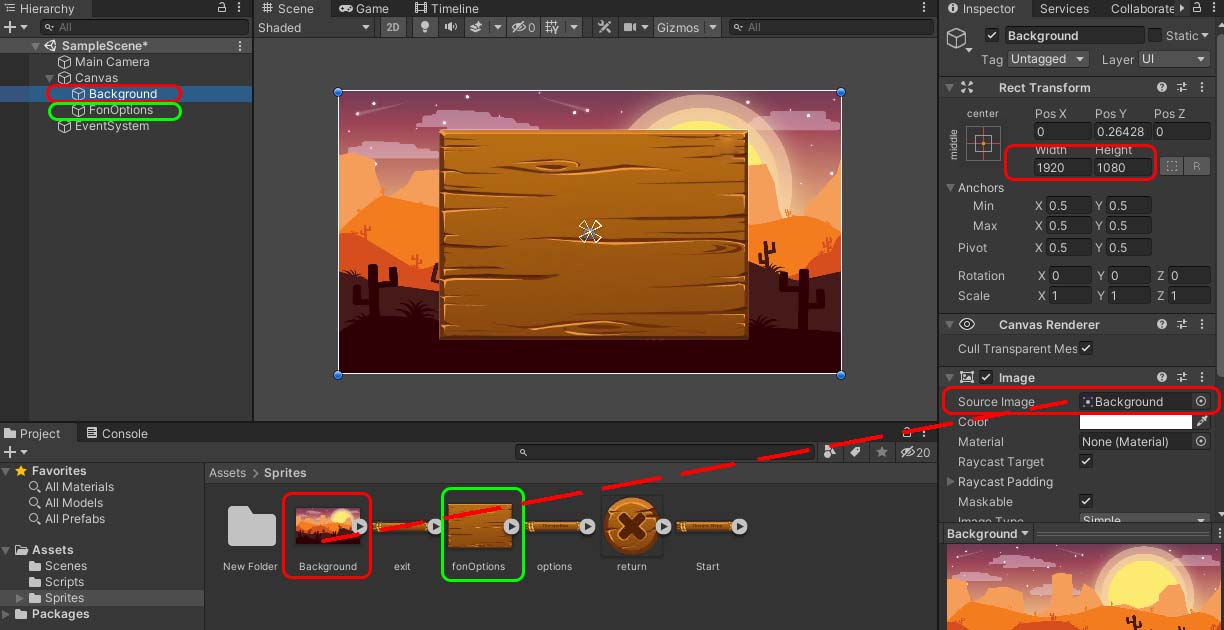The width and height of the screenshot is (1224, 630).
Task: Uncheck the Background object active checkbox
Action: pyautogui.click(x=992, y=36)
